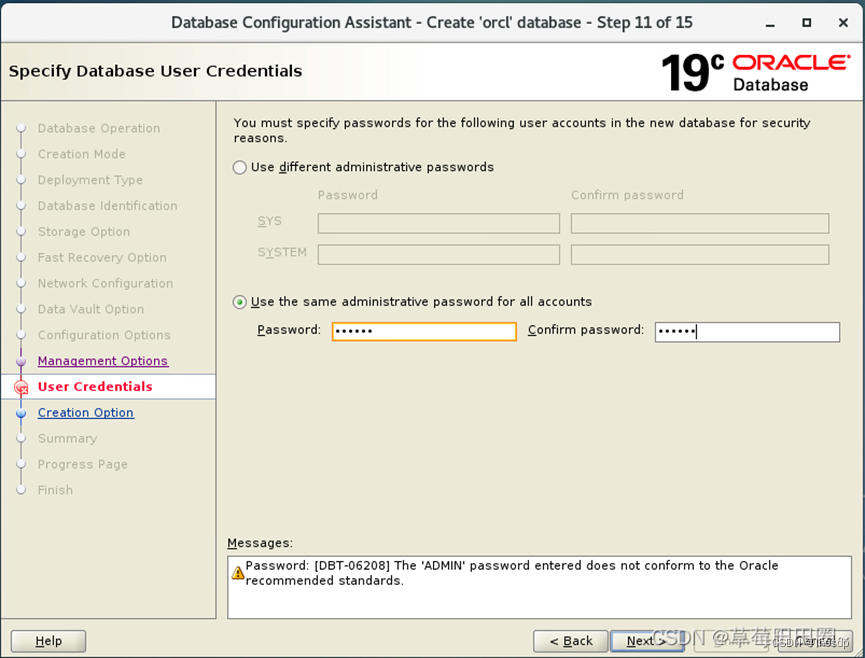
Task: Minimize the Database Configuration Assistant window
Action: point(770,23)
